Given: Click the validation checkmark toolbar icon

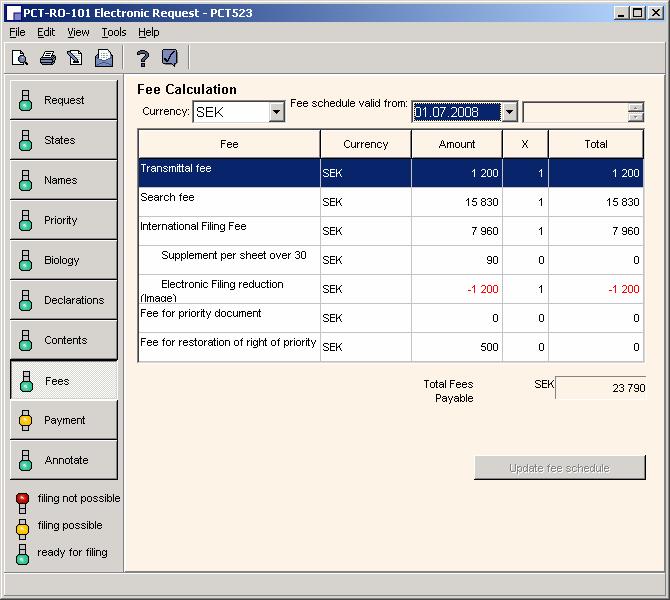Looking at the screenshot, I should pyautogui.click(x=170, y=58).
